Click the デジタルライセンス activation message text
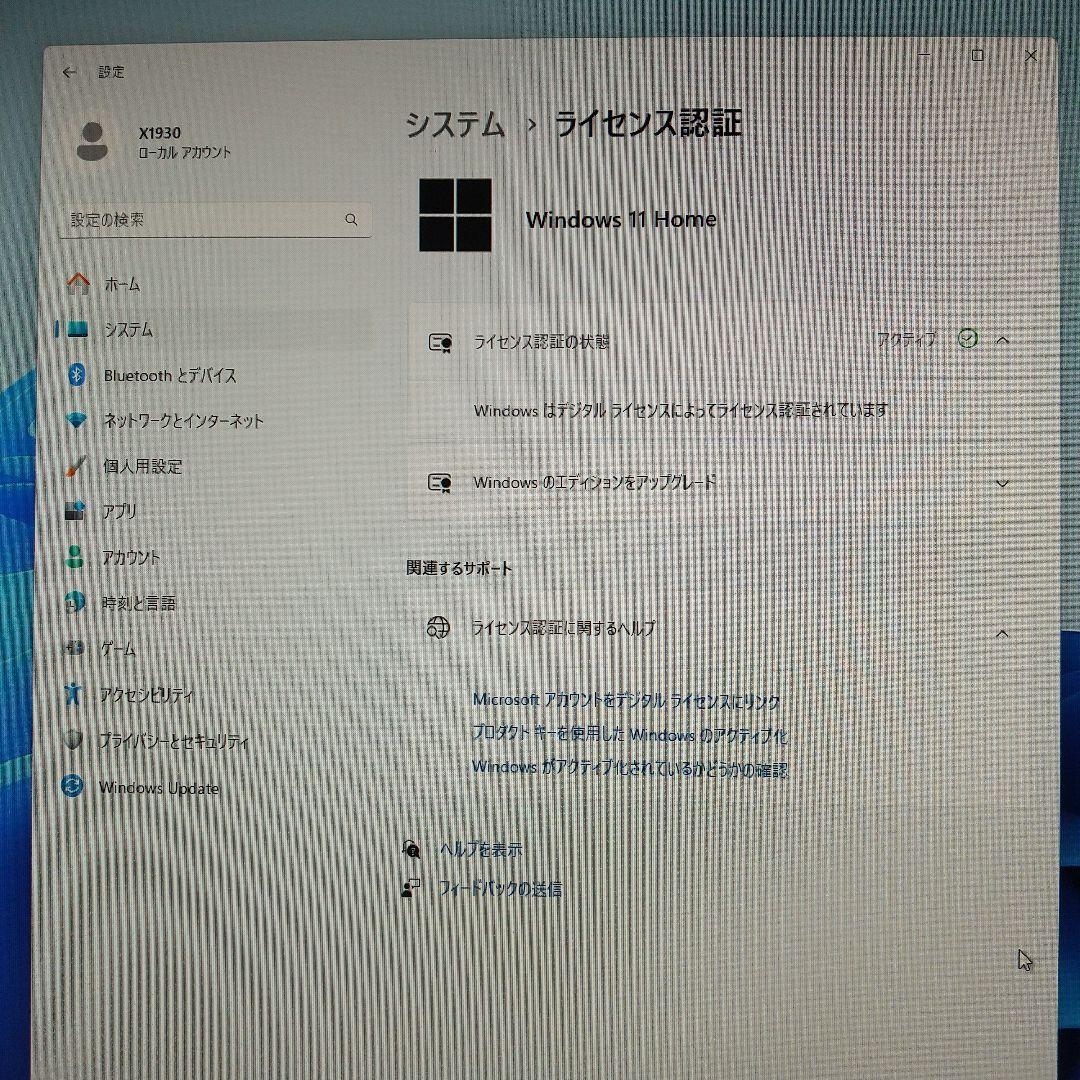The width and height of the screenshot is (1080, 1080). pos(681,411)
